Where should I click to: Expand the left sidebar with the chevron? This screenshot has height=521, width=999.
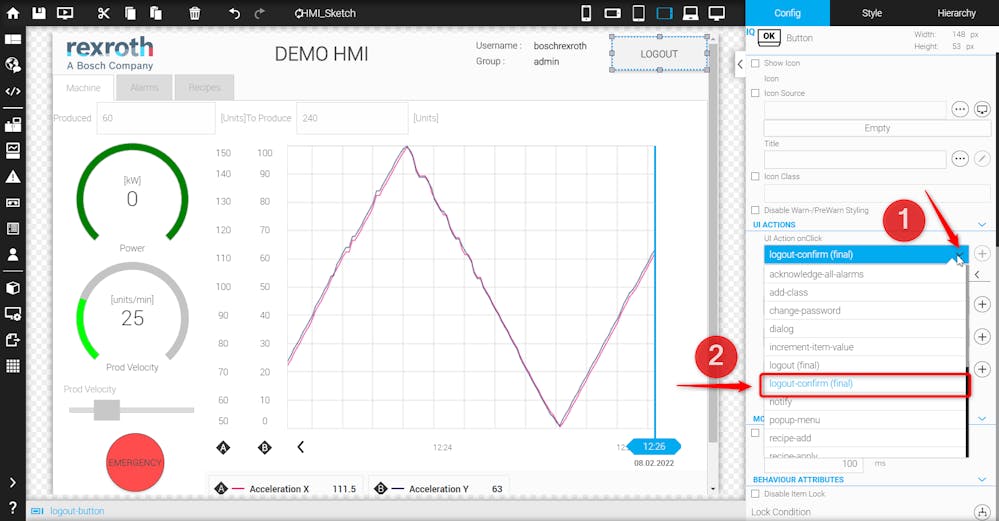pyautogui.click(x=13, y=482)
